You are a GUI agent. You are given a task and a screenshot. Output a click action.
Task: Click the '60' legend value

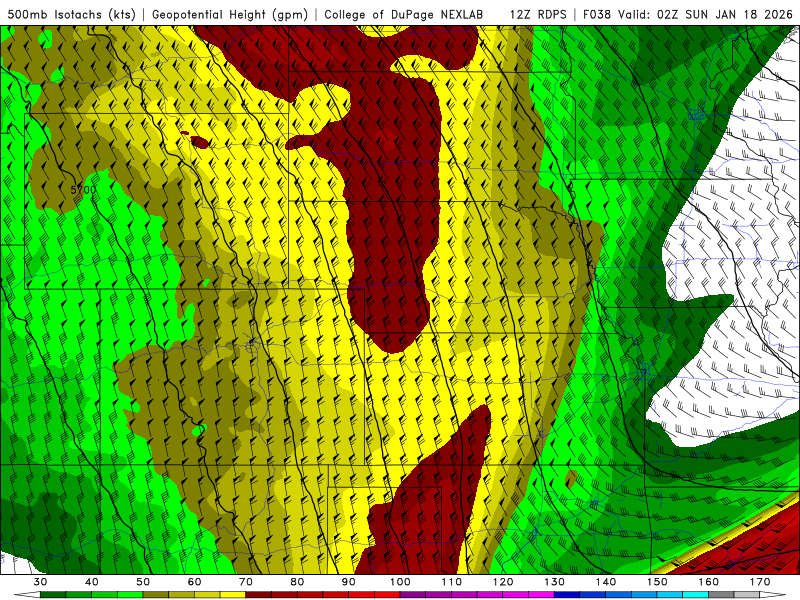194,582
